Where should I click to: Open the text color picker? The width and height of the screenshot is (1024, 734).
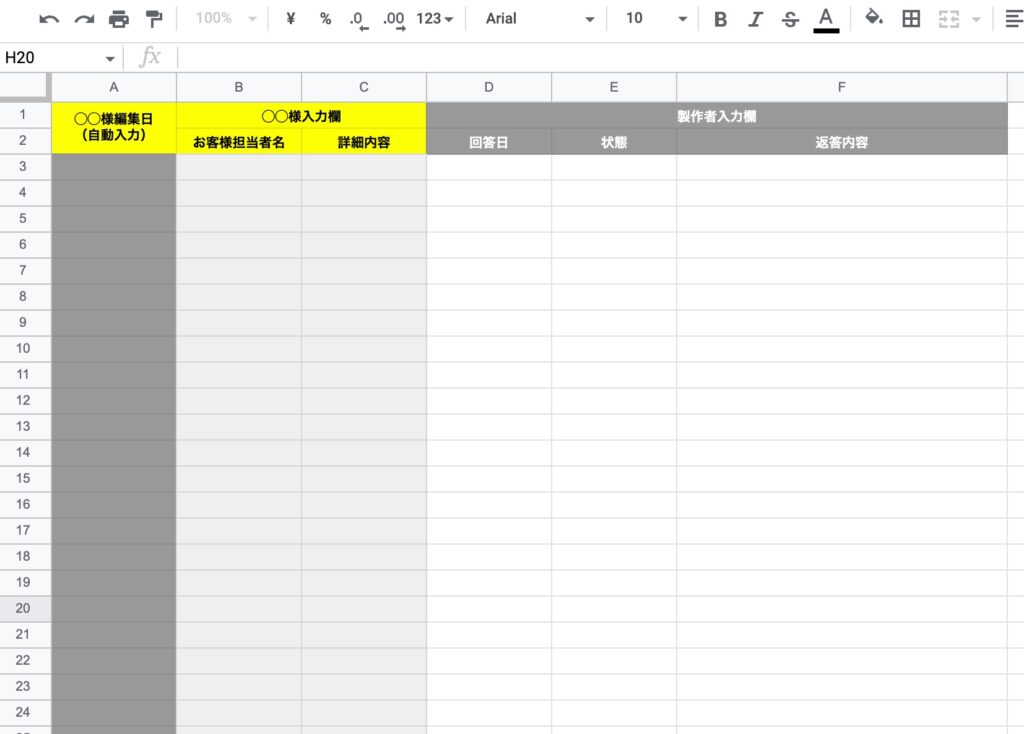click(826, 19)
